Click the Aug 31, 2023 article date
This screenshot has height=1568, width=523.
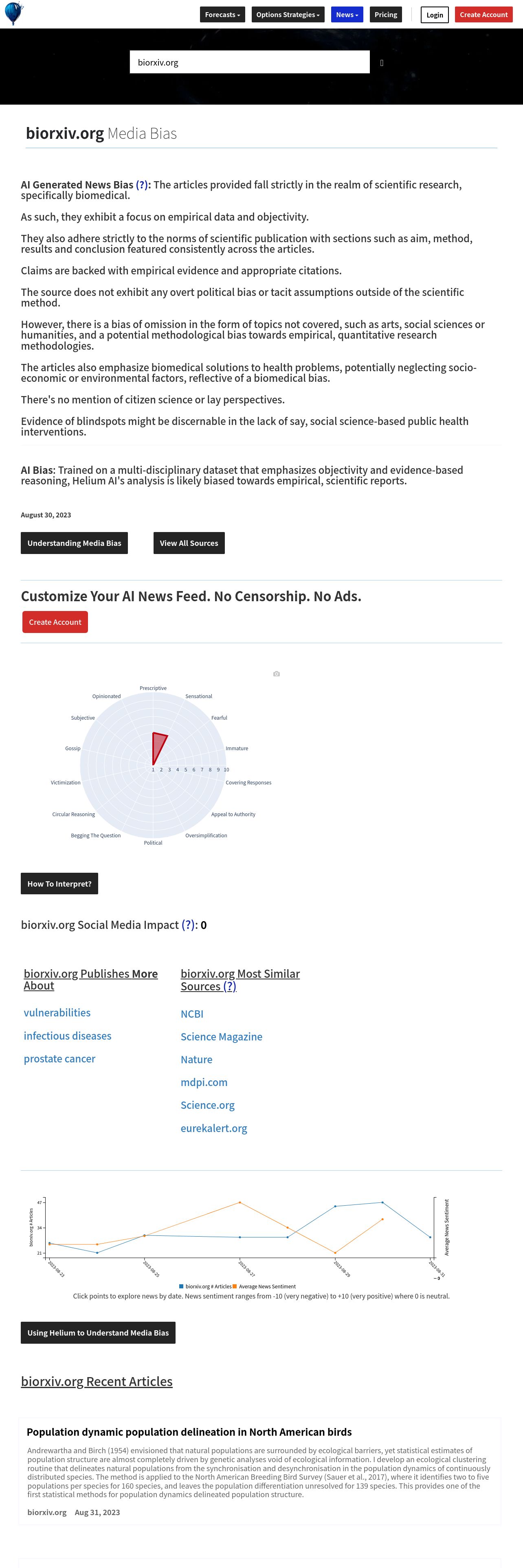pos(97,1512)
